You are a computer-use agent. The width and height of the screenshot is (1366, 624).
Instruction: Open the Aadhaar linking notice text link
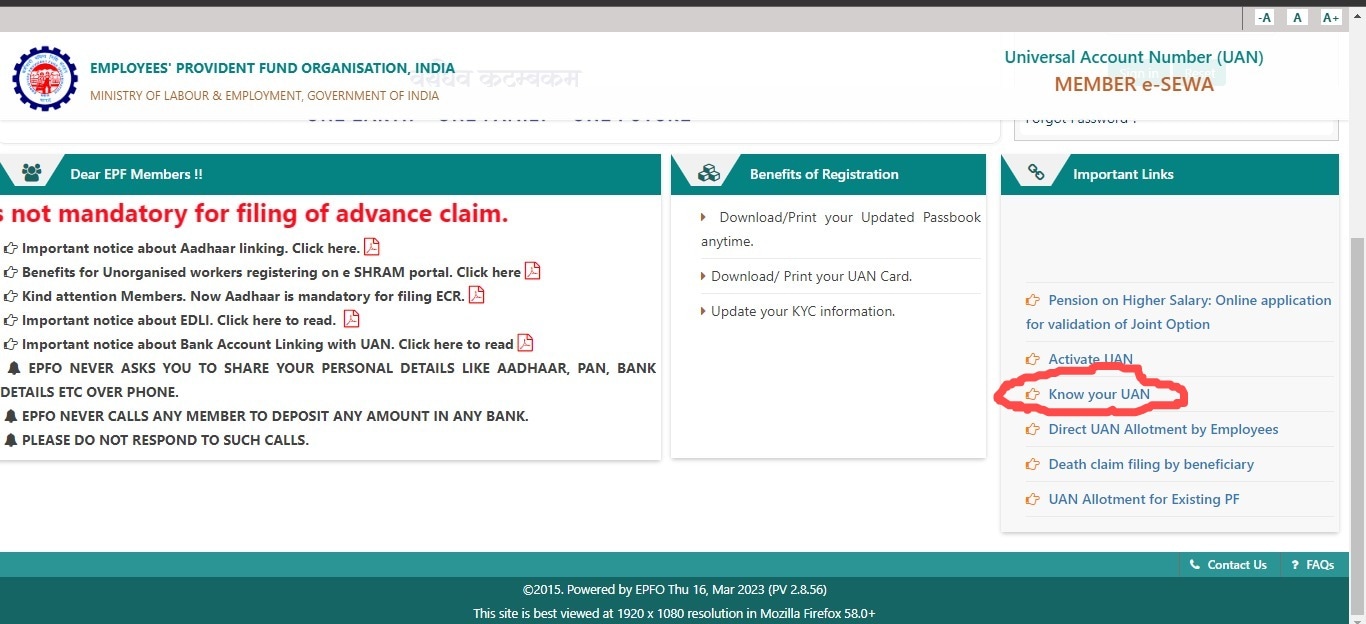(x=190, y=248)
